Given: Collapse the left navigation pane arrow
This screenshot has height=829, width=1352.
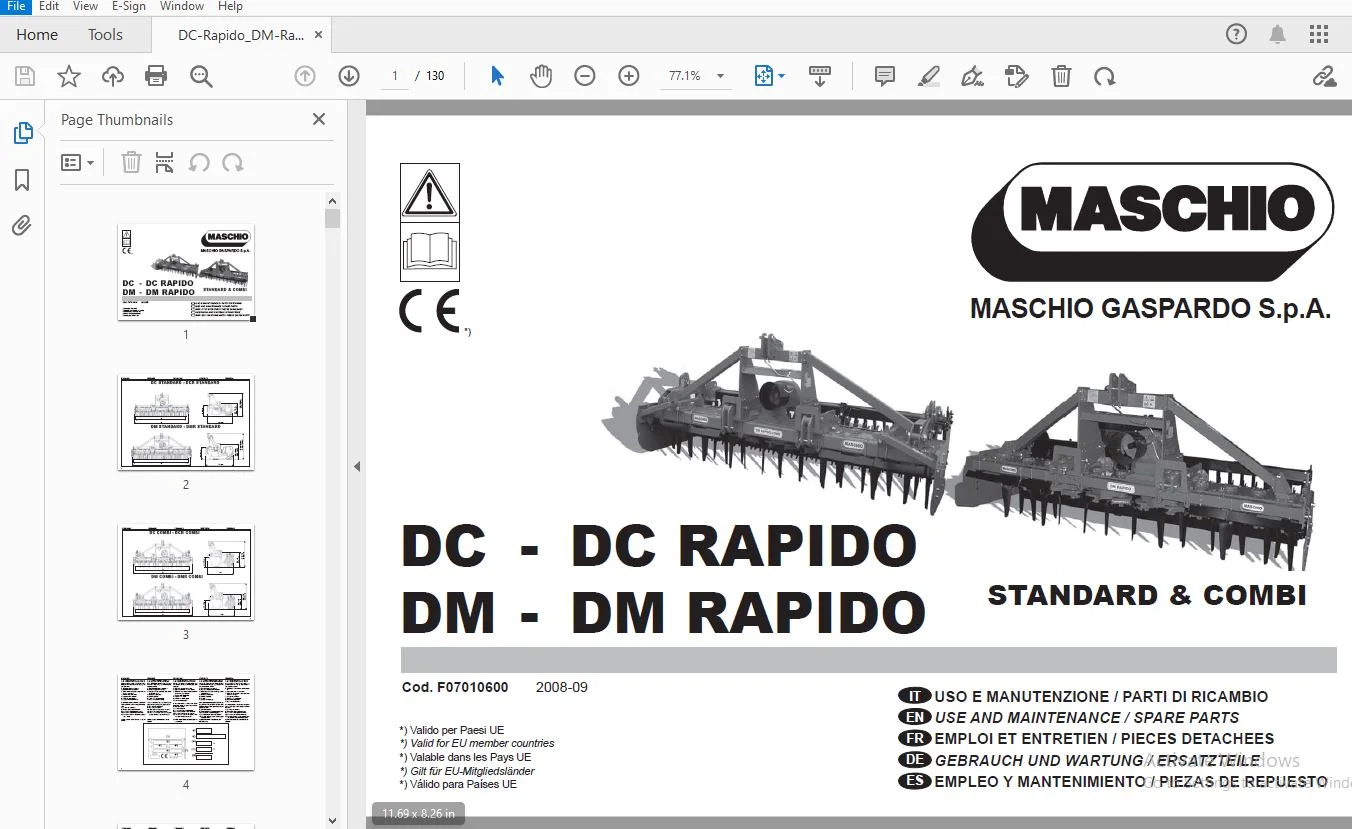Looking at the screenshot, I should point(357,466).
